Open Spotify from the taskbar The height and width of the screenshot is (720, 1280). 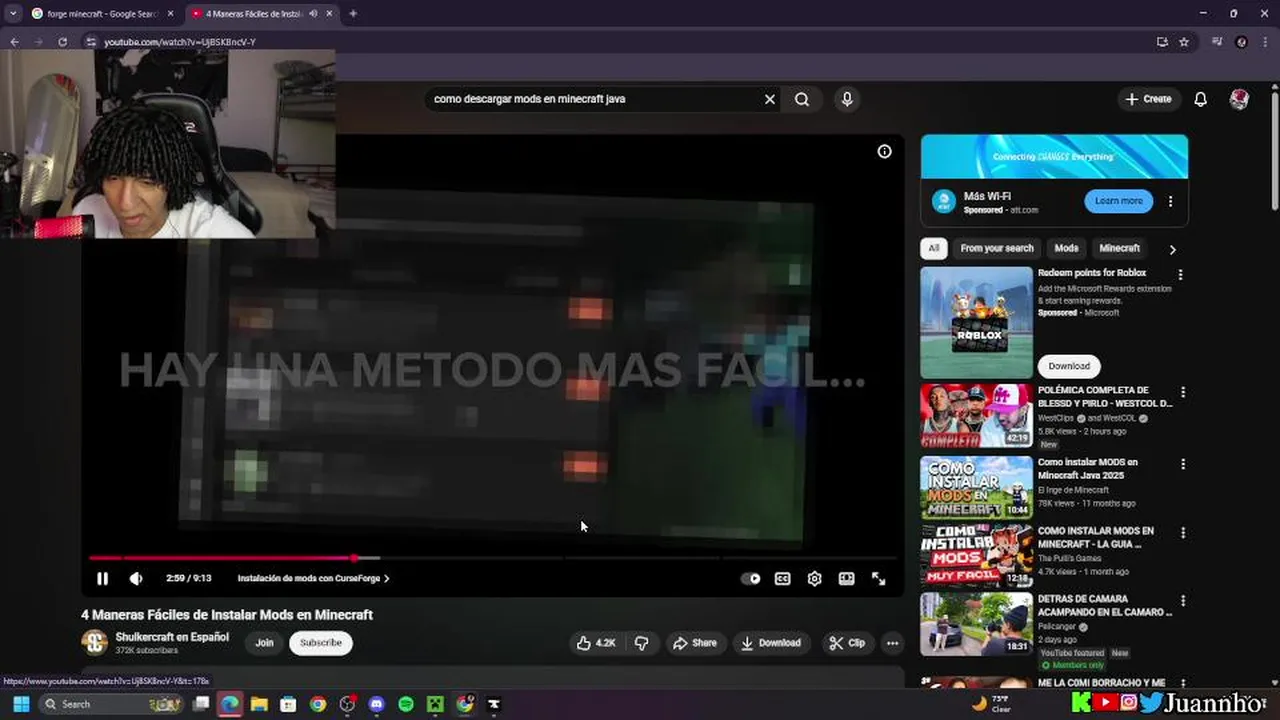pyautogui.click(x=405, y=704)
